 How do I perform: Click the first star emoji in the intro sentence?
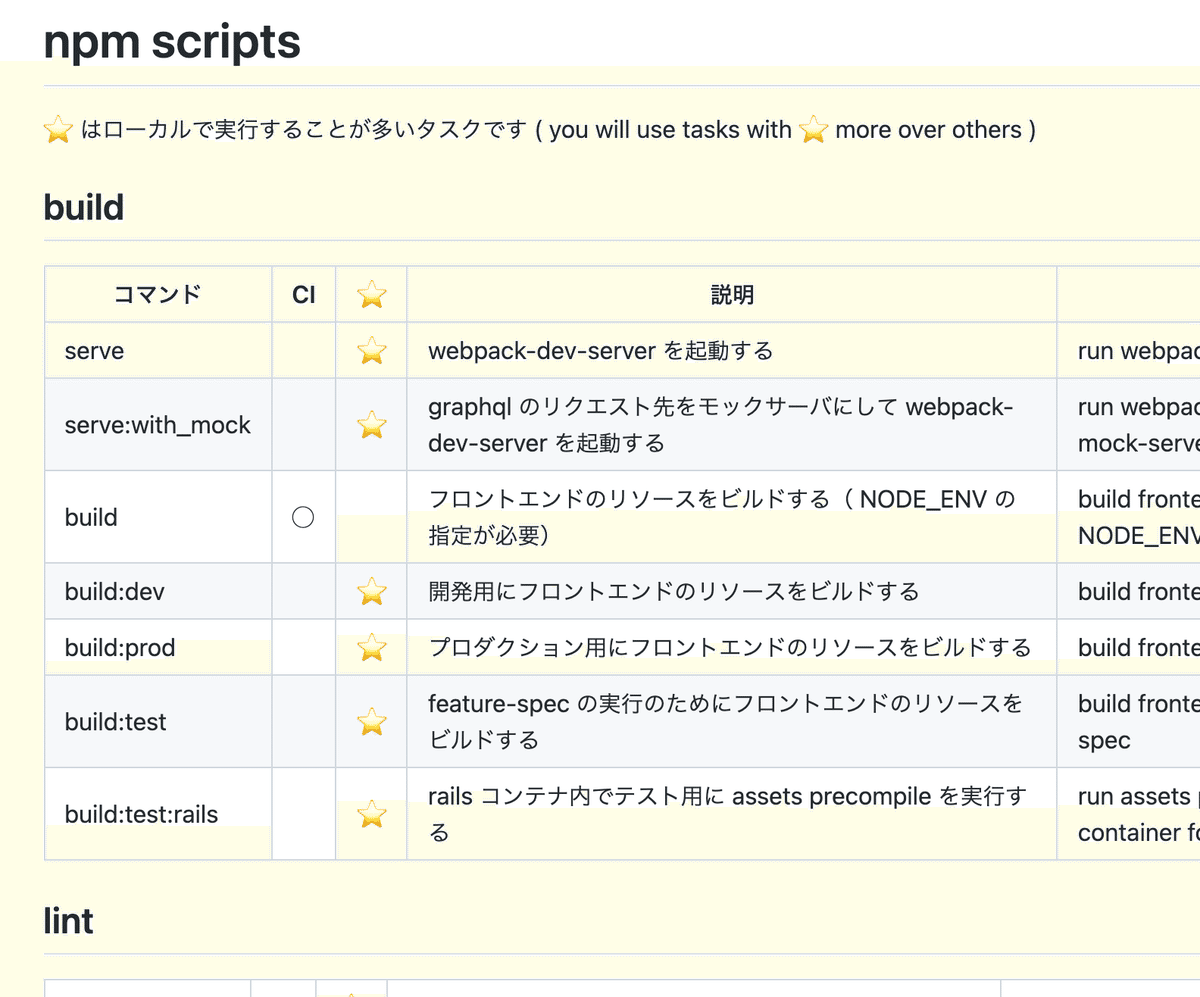pos(59,129)
